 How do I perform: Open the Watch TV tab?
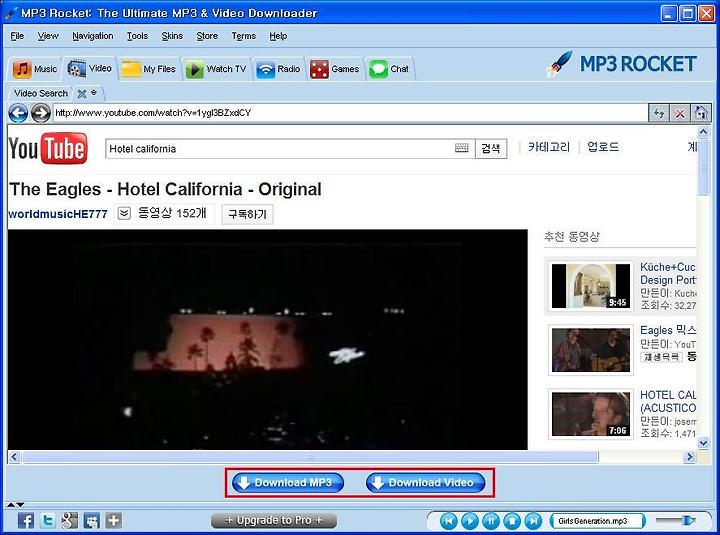click(216, 69)
